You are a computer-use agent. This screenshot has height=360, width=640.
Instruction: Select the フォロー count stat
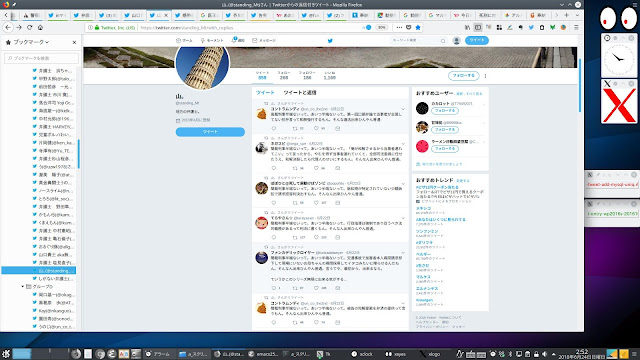(284, 75)
